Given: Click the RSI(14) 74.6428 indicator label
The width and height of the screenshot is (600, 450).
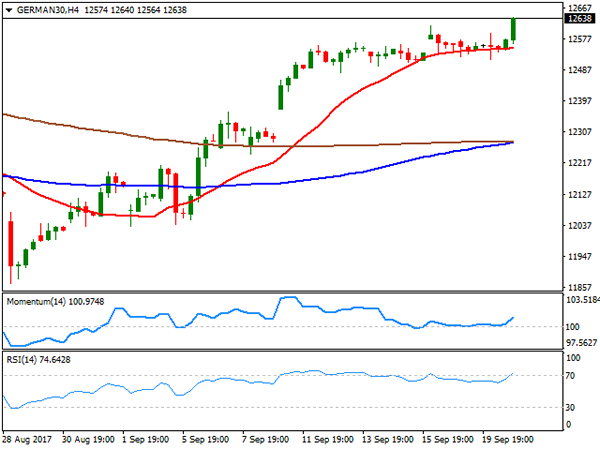Looking at the screenshot, I should [38, 360].
